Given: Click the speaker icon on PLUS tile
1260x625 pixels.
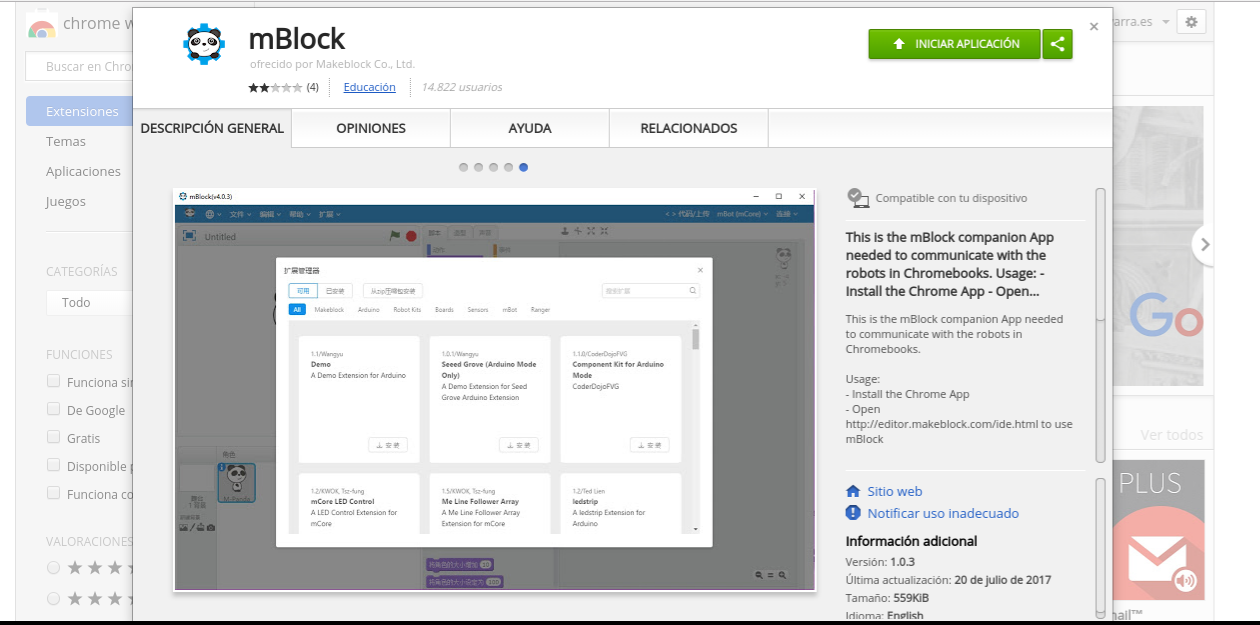Looking at the screenshot, I should tap(1186, 580).
